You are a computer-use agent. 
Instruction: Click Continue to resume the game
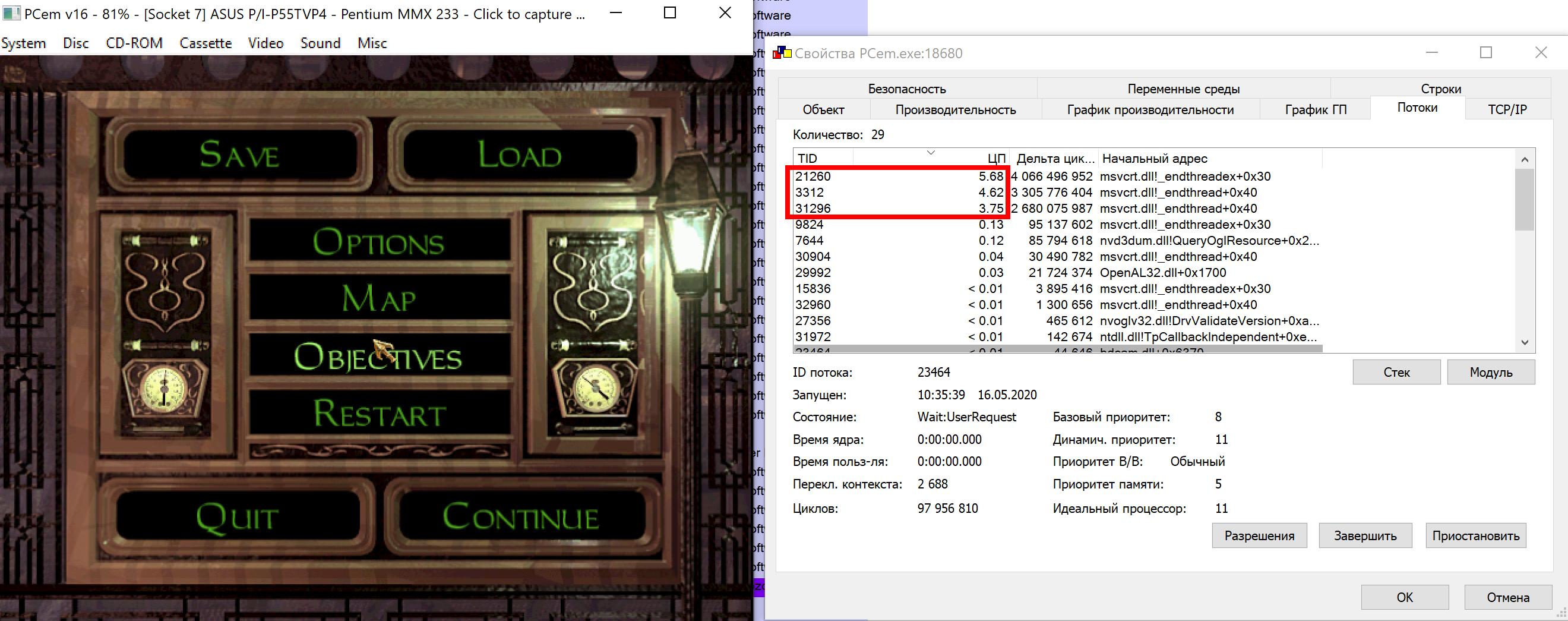tap(521, 517)
